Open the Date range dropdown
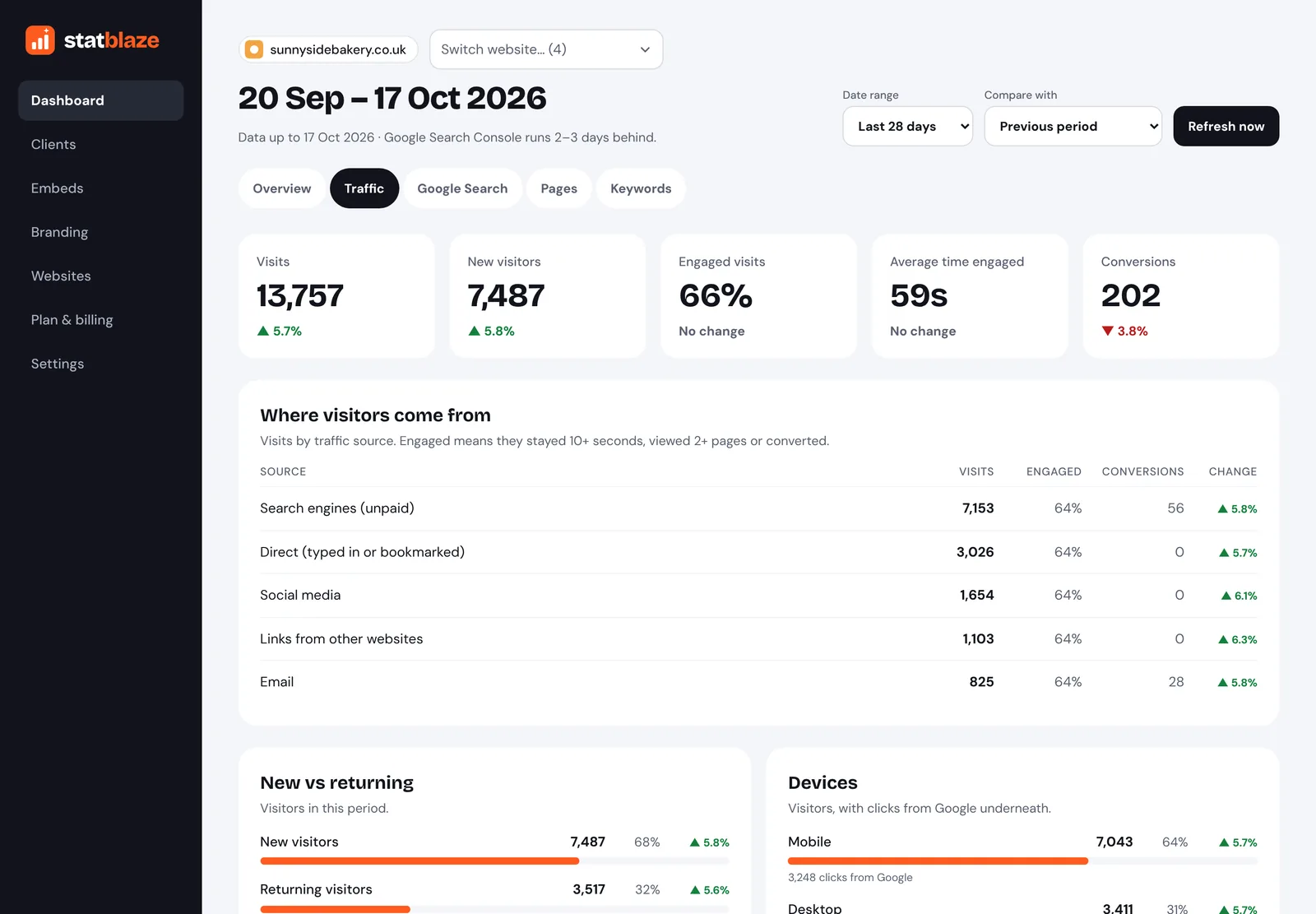The height and width of the screenshot is (914, 1316). click(x=907, y=126)
